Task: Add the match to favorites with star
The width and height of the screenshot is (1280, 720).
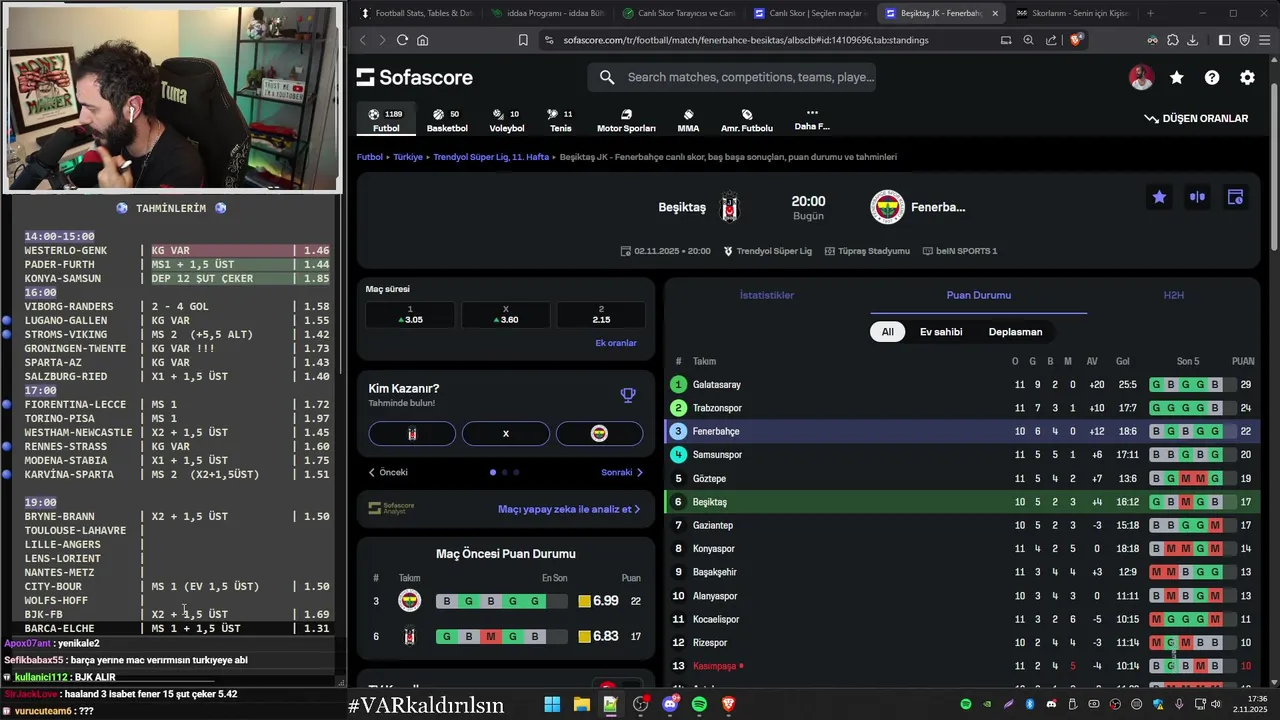Action: pos(1159,197)
